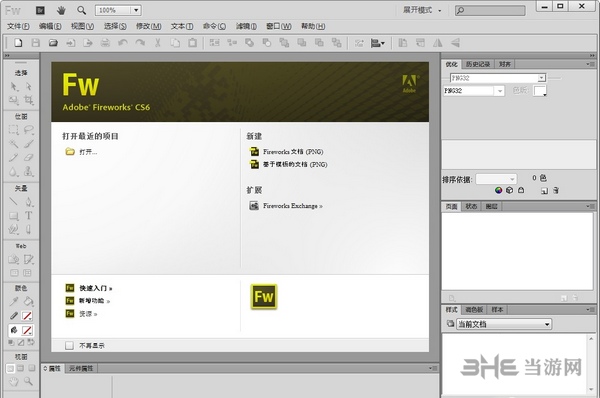This screenshot has height=398, width=600.
Task: Click the fill color swatch
Action: point(27,330)
